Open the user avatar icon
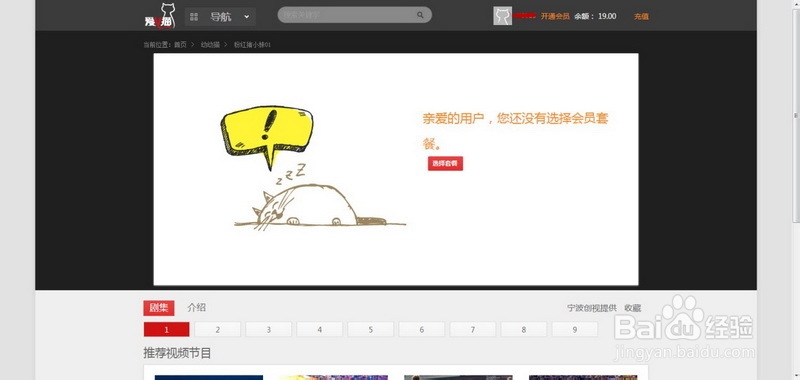Image resolution: width=800 pixels, height=380 pixels. [502, 16]
